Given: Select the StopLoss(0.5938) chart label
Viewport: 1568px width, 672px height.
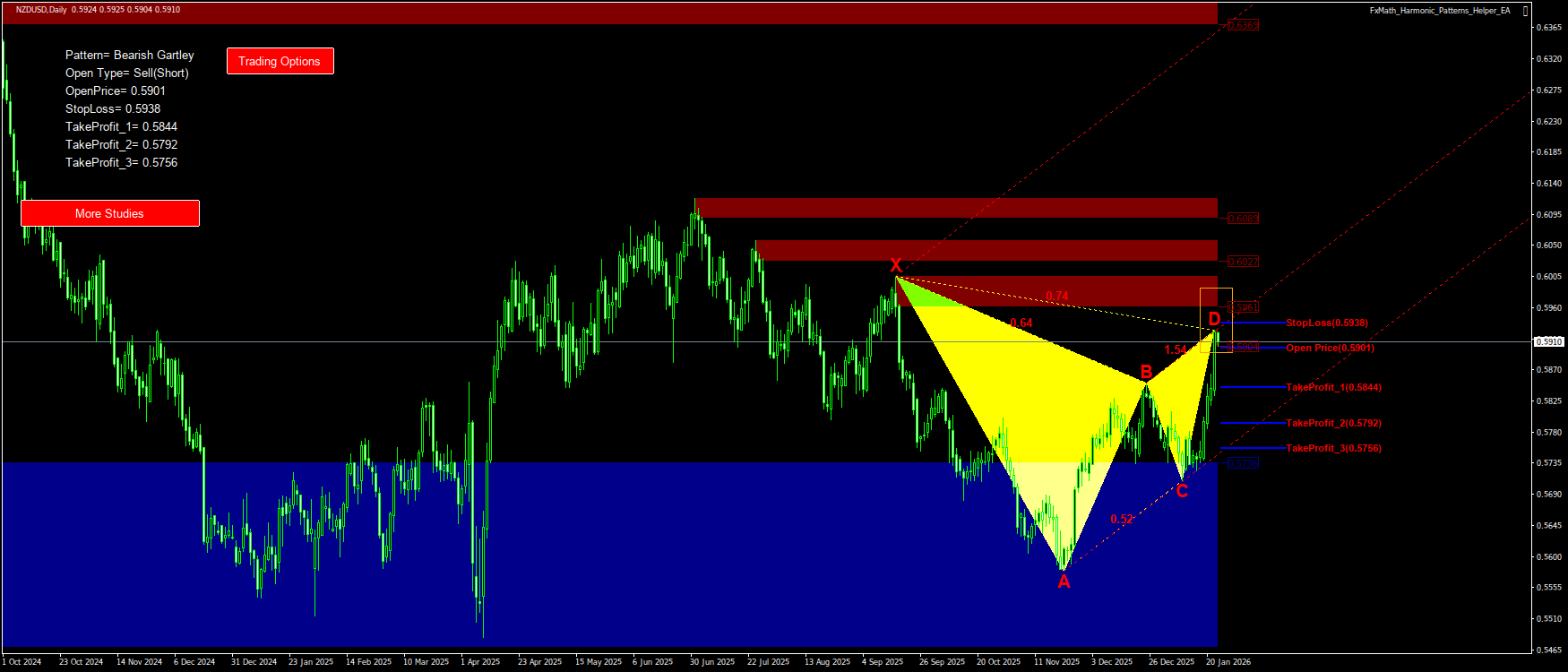Looking at the screenshot, I should 1327,323.
